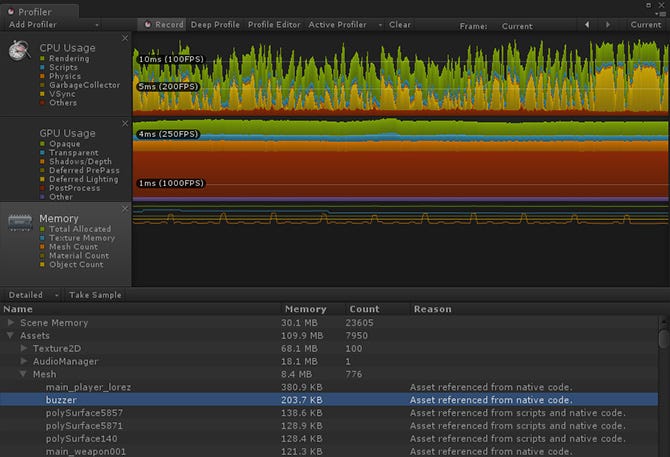The width and height of the screenshot is (670, 457).
Task: Close the GPU Usage profiler module
Action: point(125,123)
